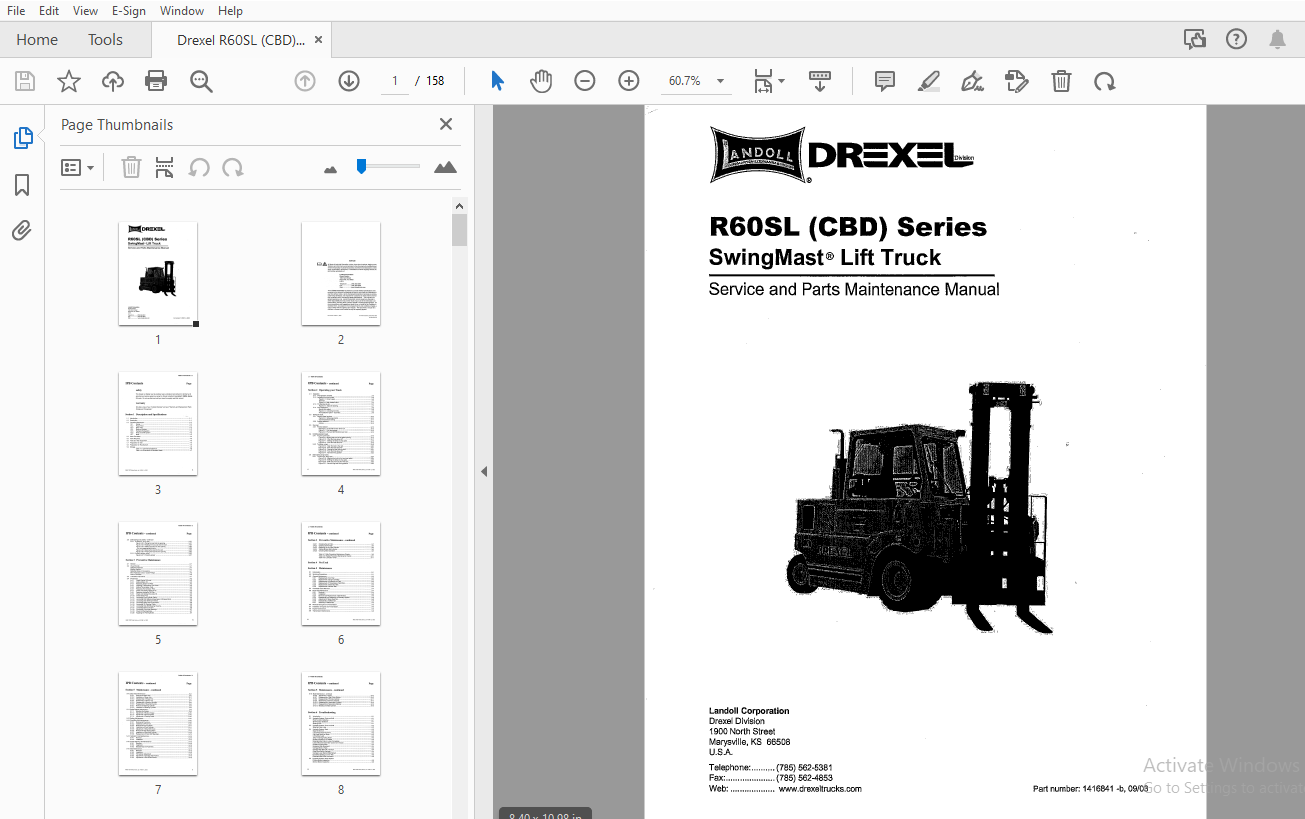Click the share review chat icon
The image size is (1305, 819).
[x=1194, y=39]
